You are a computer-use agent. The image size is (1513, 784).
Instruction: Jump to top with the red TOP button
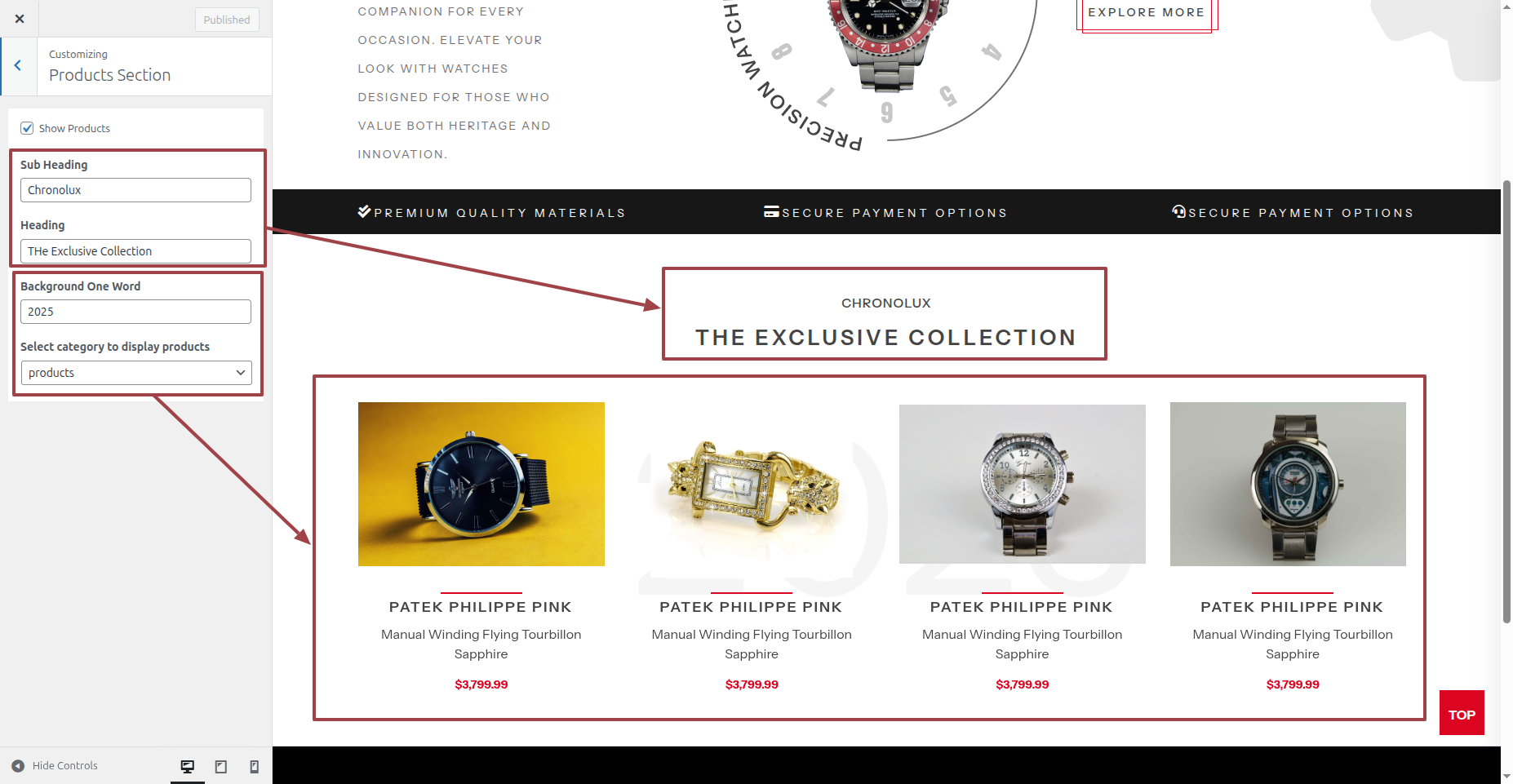[x=1462, y=713]
